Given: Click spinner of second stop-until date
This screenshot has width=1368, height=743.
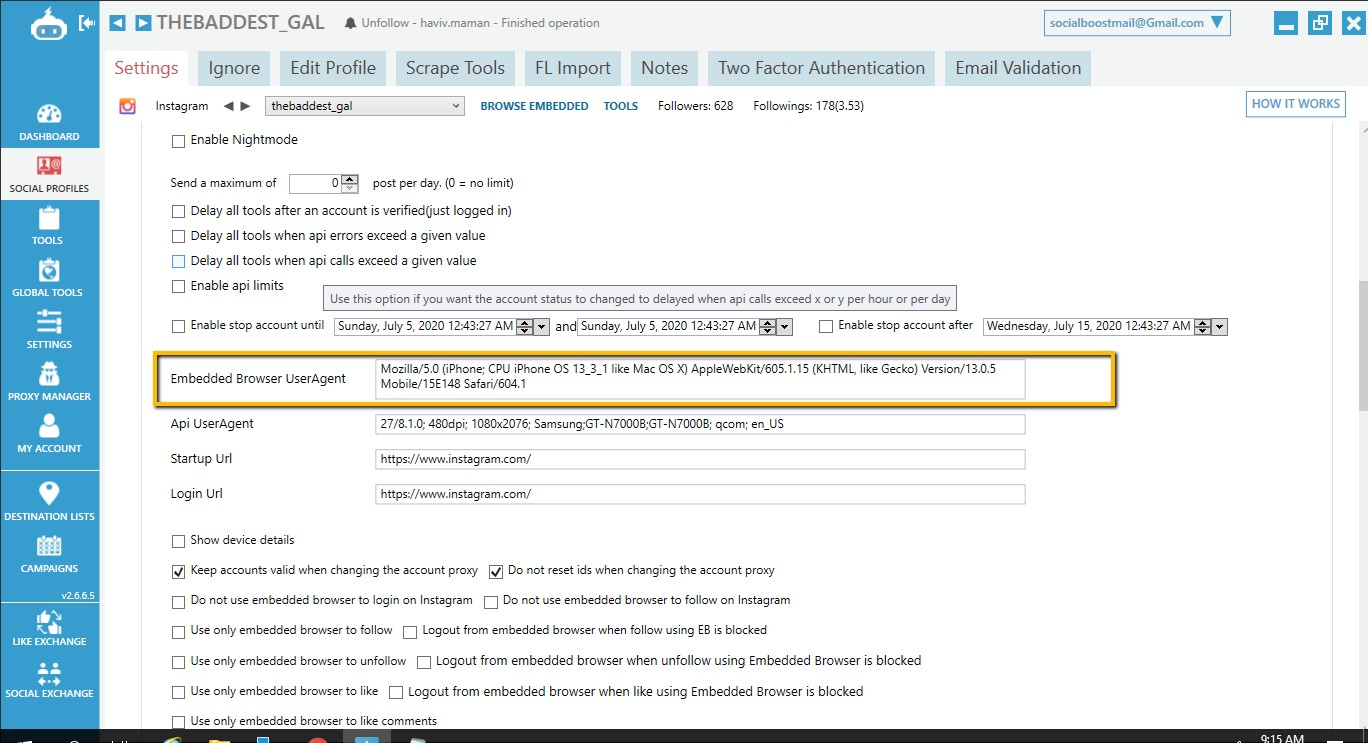Looking at the screenshot, I should click(x=768, y=326).
